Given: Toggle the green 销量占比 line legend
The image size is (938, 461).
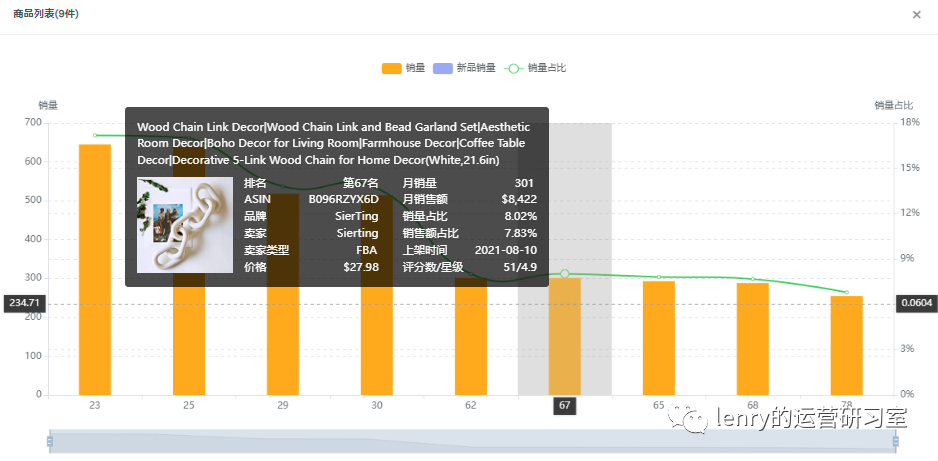Looking at the screenshot, I should tap(514, 68).
